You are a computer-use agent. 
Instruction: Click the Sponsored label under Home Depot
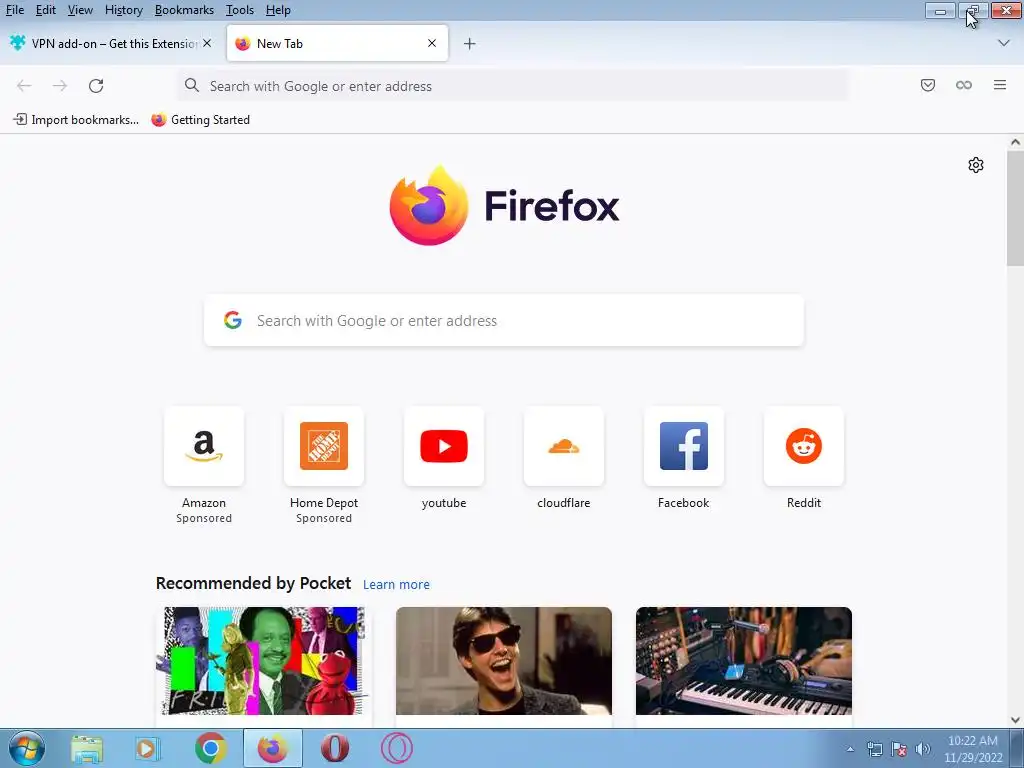click(324, 518)
